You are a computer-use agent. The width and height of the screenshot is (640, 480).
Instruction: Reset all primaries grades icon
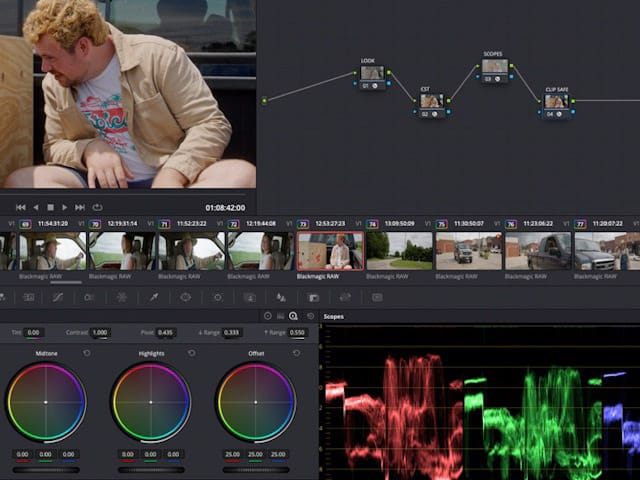(x=311, y=316)
